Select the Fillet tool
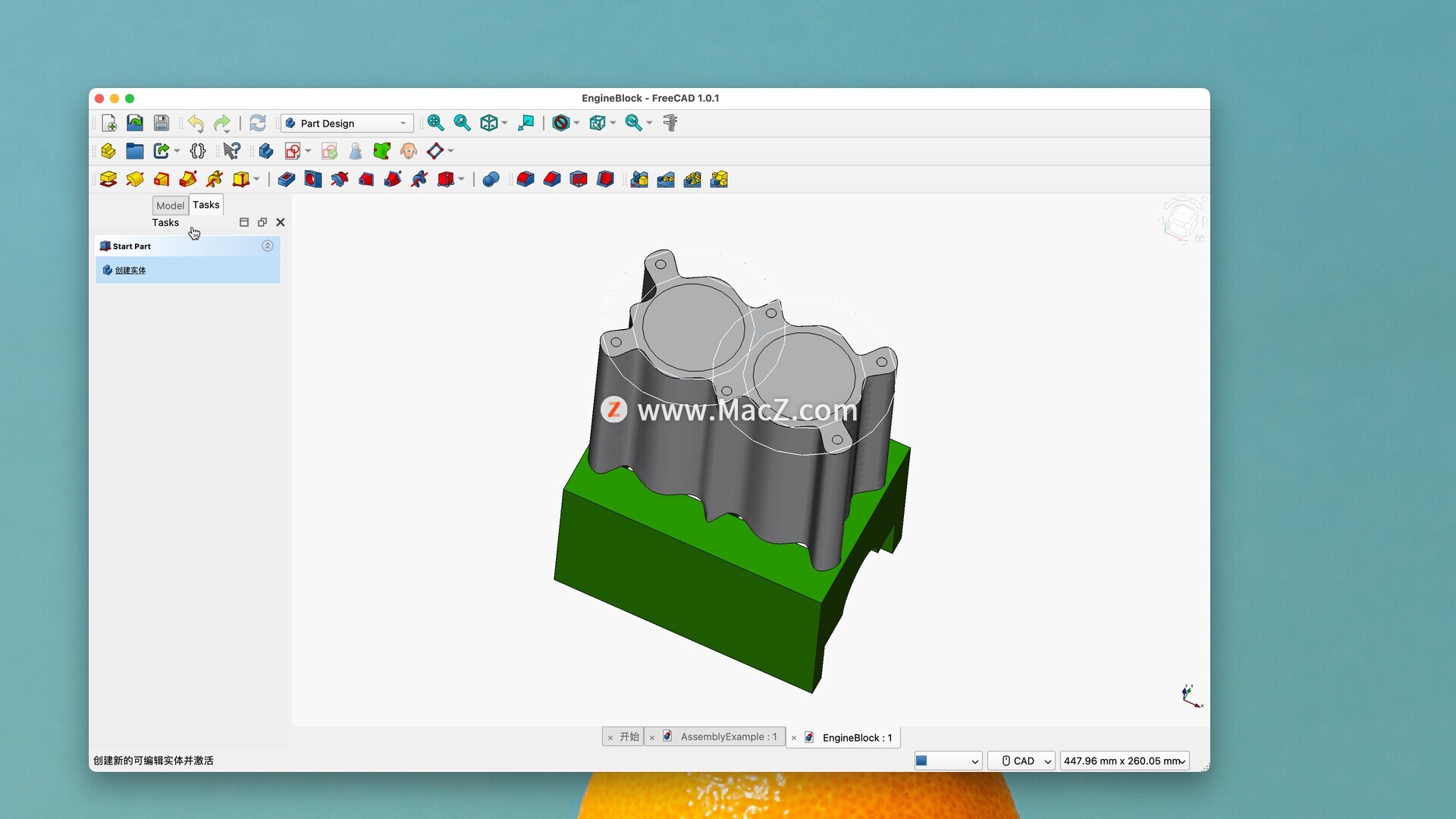This screenshot has width=1456, height=819. pos(526,179)
